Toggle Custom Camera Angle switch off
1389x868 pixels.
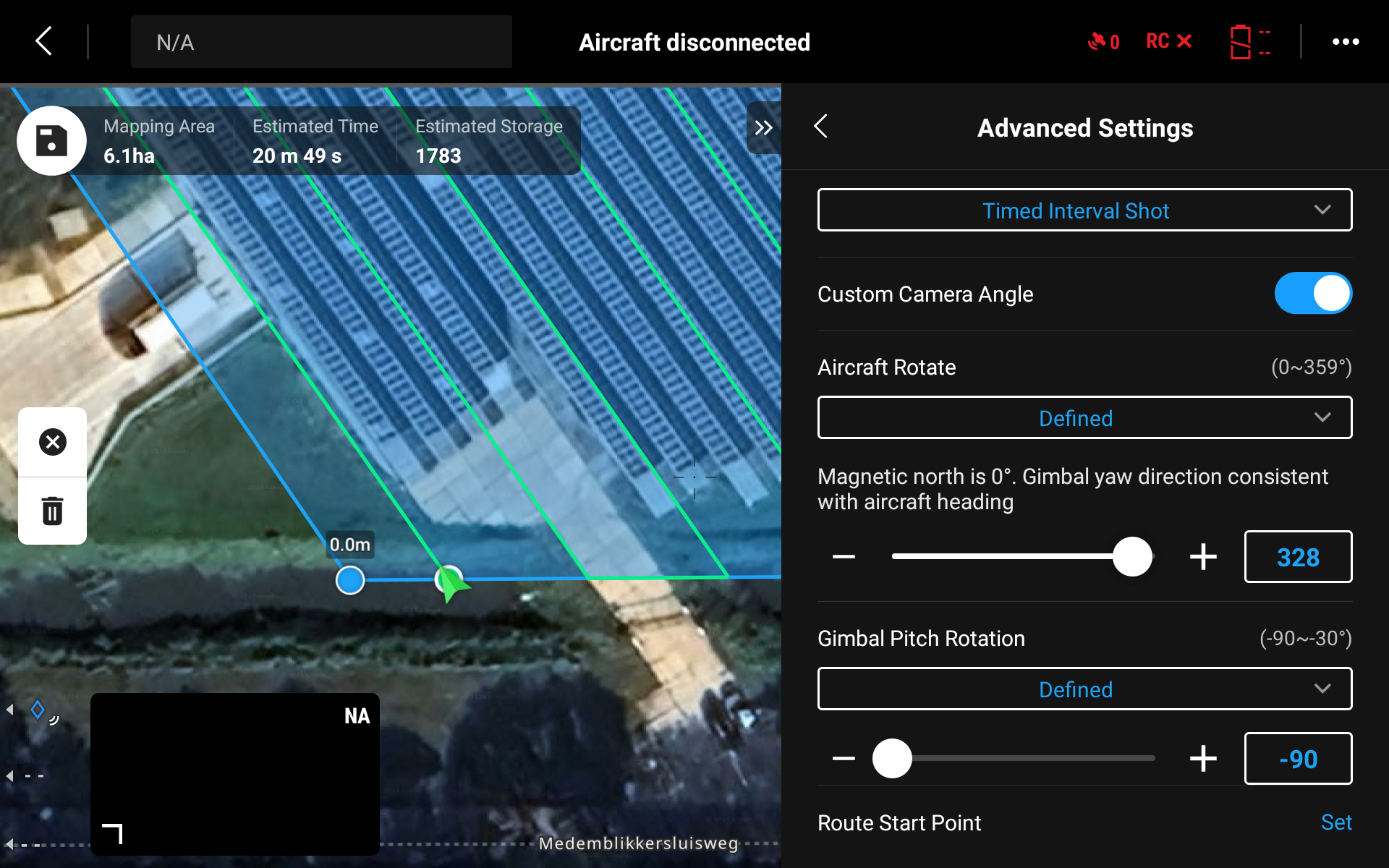(1312, 294)
